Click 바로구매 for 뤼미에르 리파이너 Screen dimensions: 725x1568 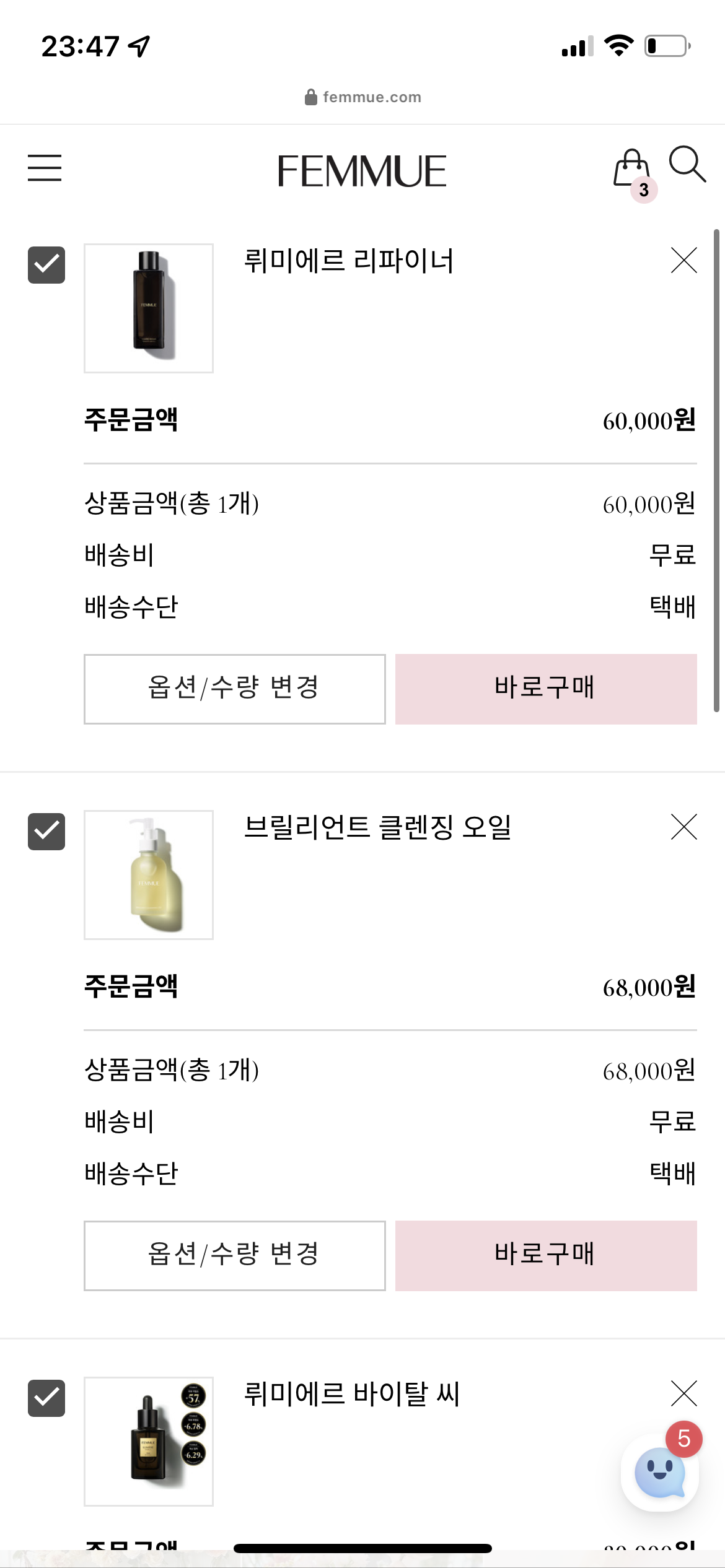pos(546,689)
